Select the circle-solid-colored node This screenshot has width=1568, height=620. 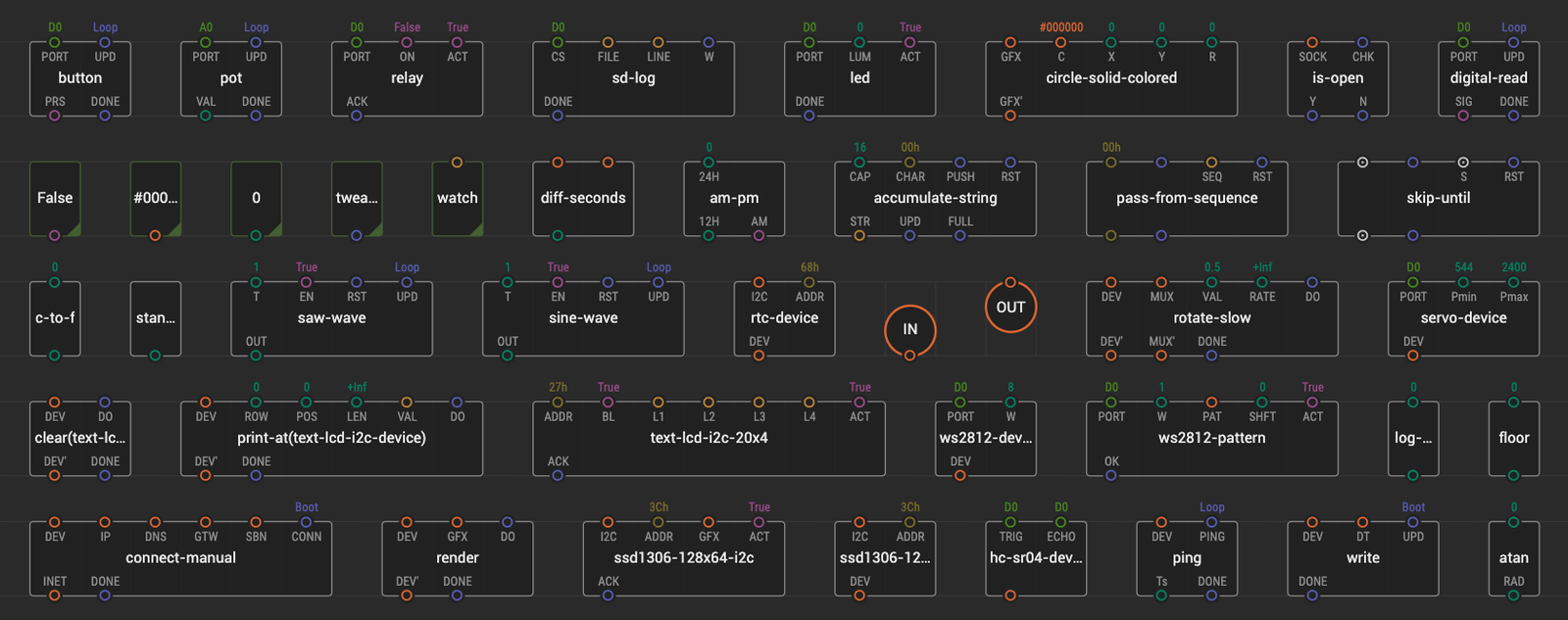pyautogui.click(x=1111, y=78)
